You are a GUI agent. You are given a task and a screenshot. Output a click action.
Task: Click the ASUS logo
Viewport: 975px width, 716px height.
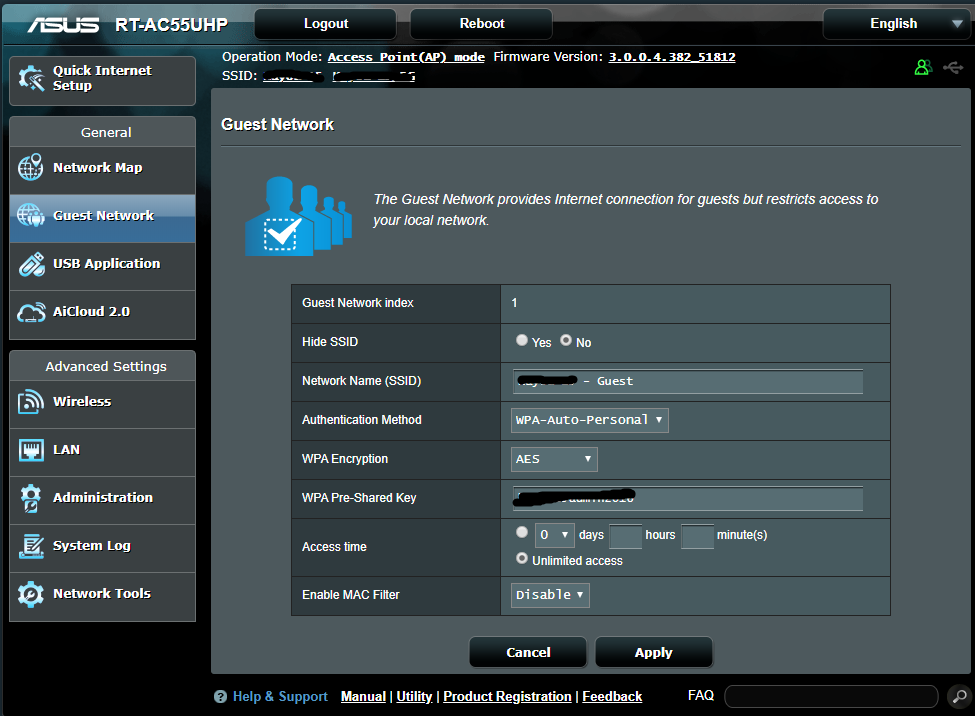[x=63, y=24]
